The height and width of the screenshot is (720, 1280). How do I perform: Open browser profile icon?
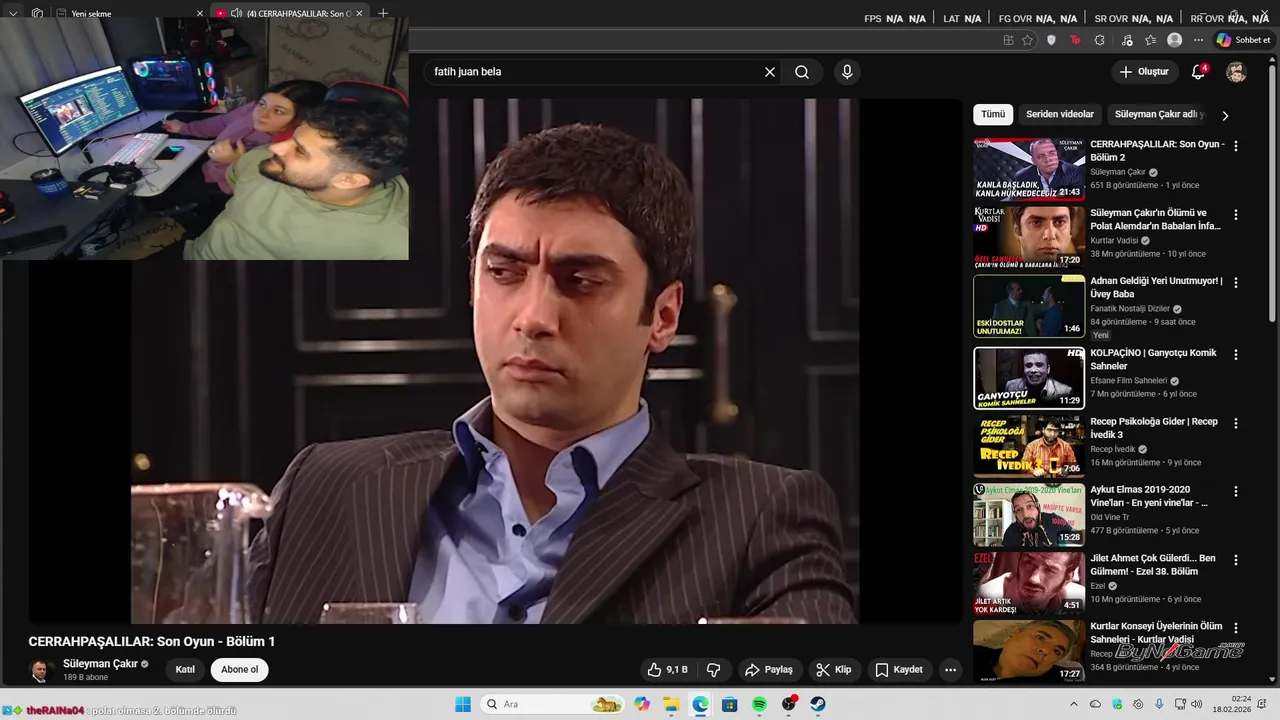(x=1175, y=40)
